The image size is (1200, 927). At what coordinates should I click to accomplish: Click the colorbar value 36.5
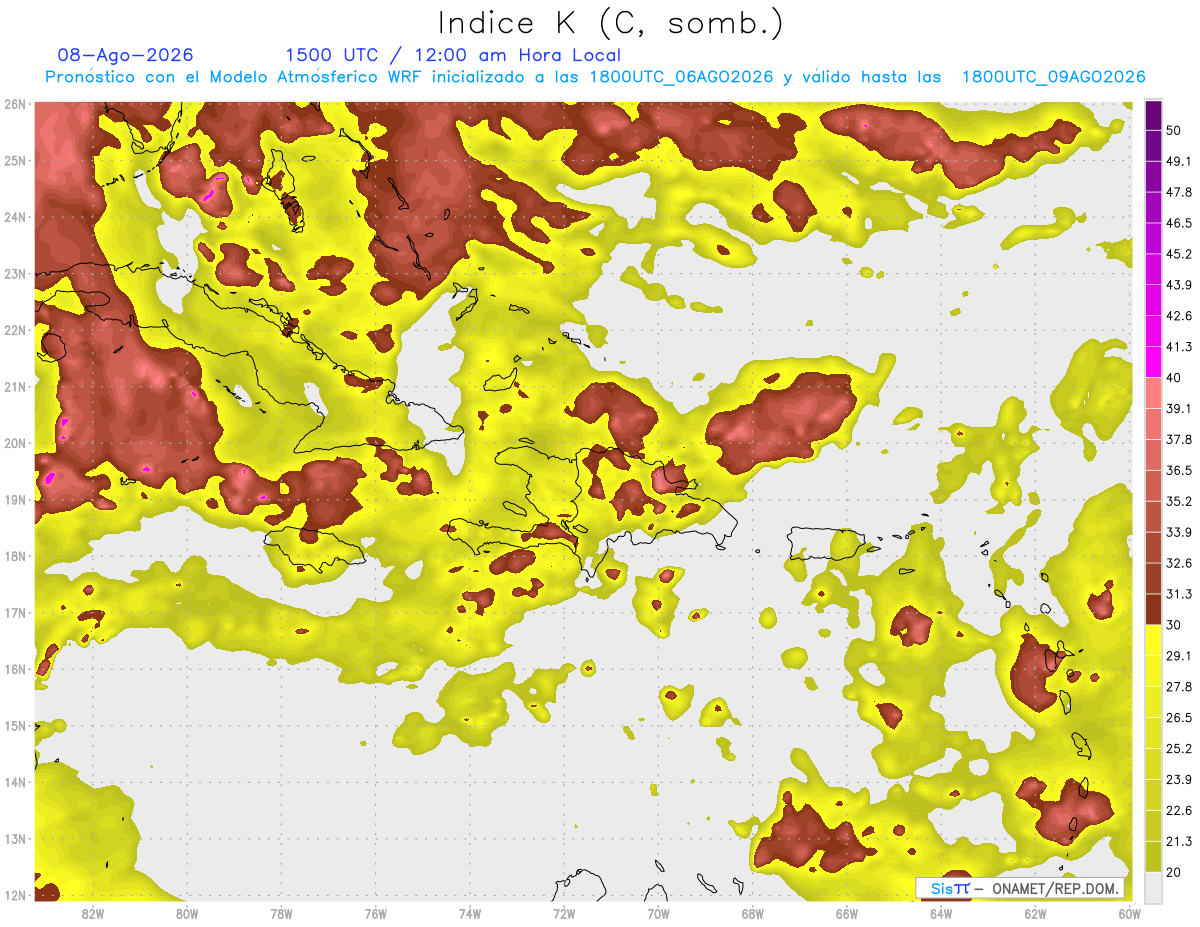(x=1178, y=470)
